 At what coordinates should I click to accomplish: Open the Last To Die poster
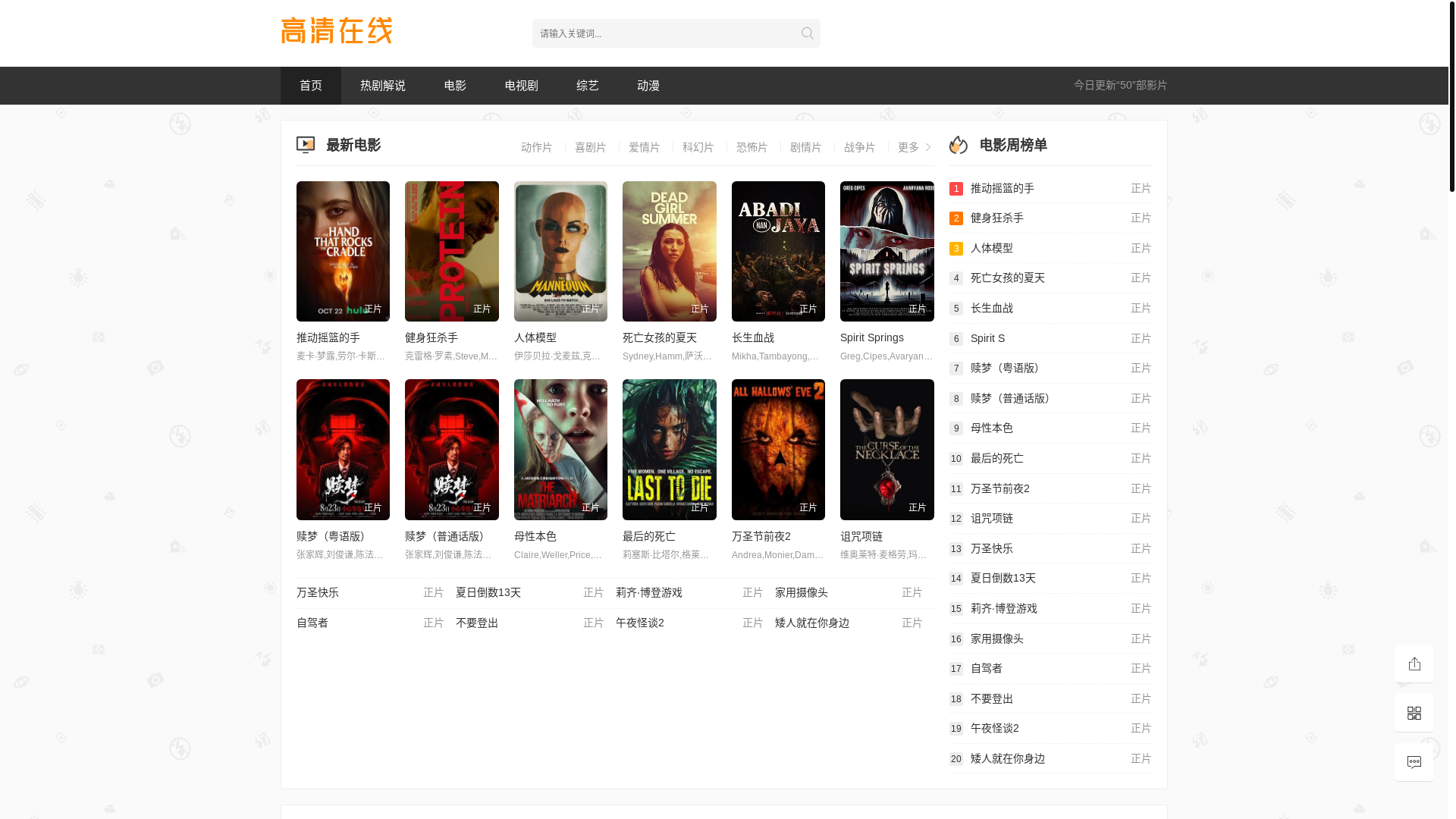670,450
